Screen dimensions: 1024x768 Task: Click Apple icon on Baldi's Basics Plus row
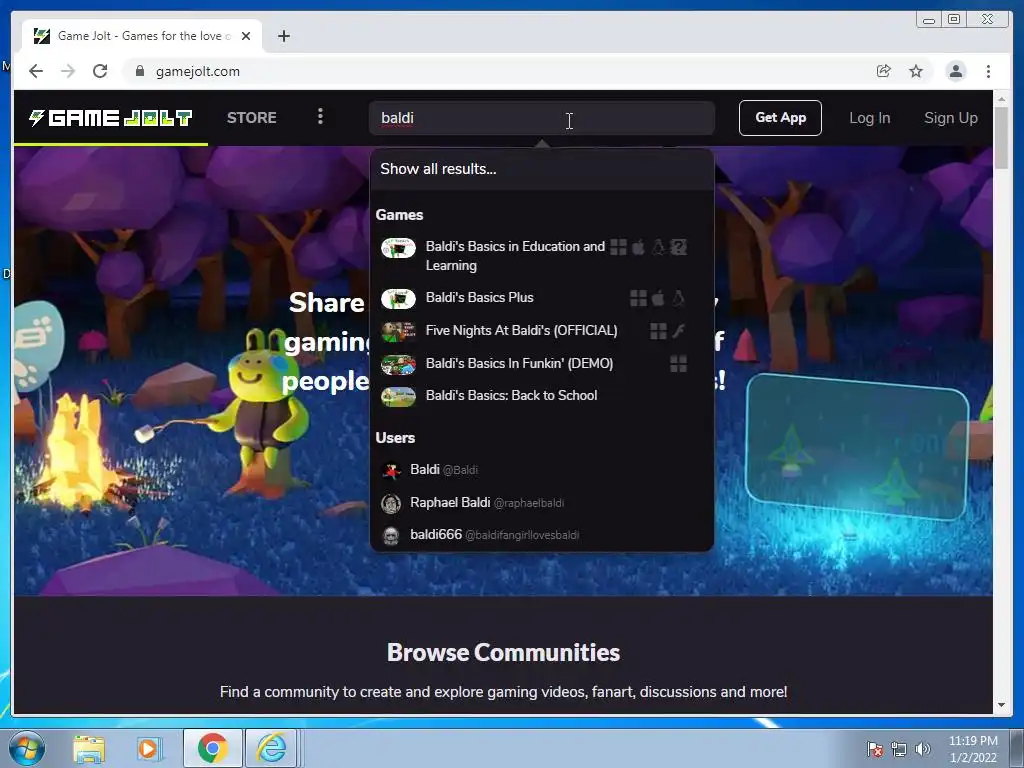[658, 298]
